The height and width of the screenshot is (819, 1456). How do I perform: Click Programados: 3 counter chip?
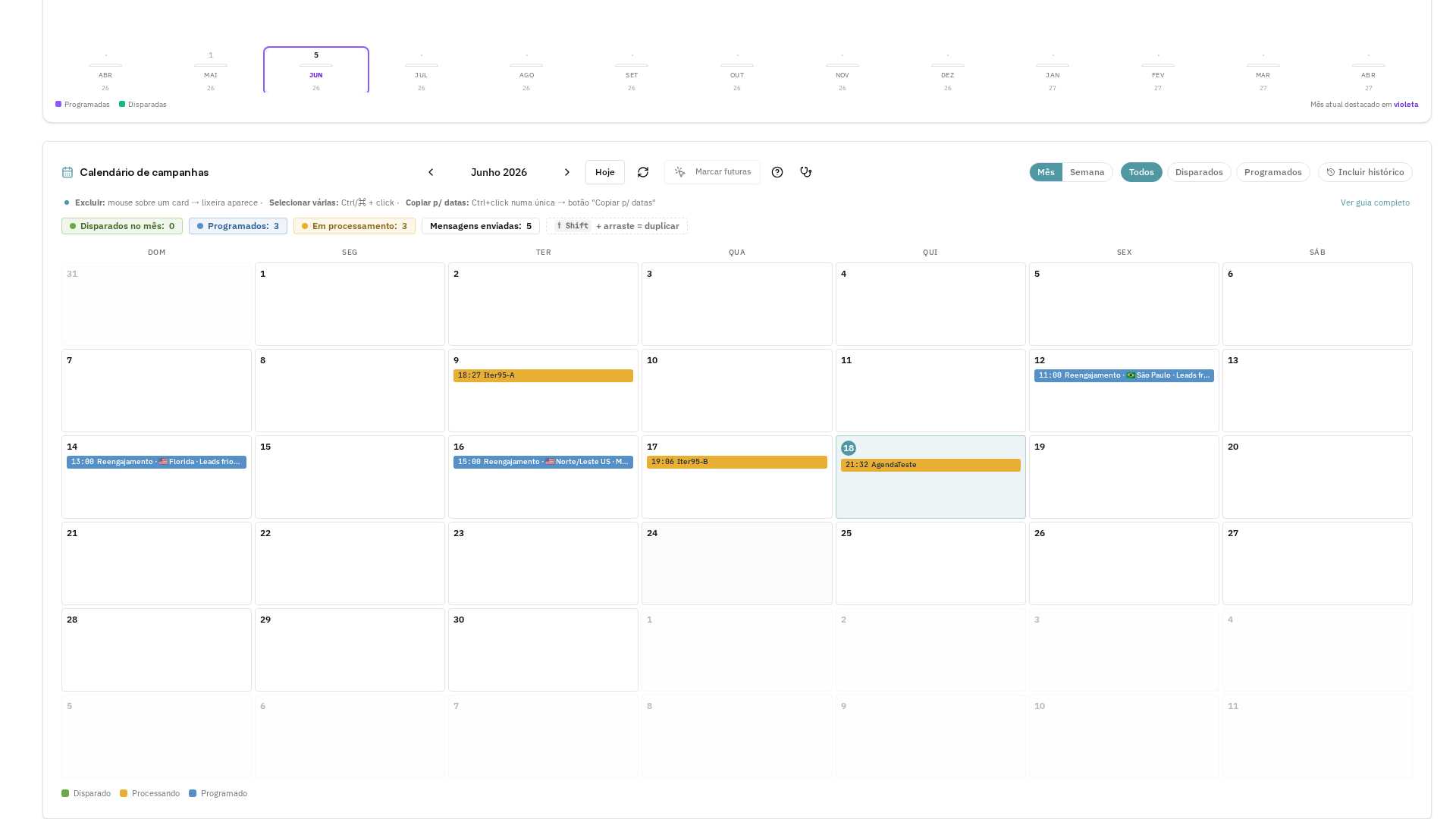click(238, 226)
